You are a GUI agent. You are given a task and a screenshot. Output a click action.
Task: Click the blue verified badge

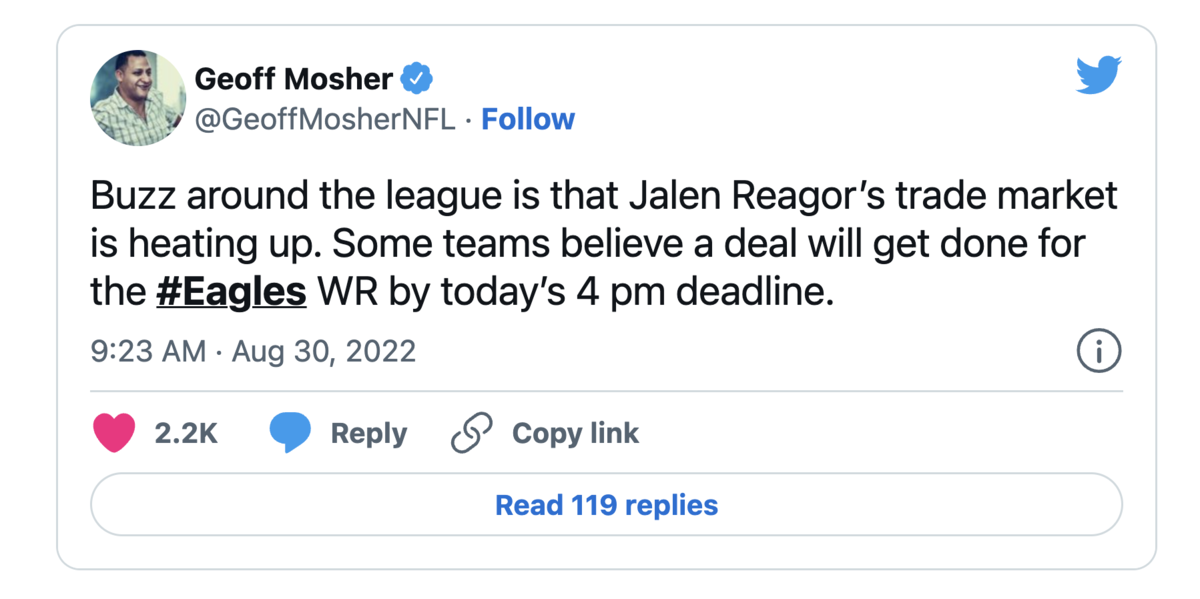coord(417,78)
